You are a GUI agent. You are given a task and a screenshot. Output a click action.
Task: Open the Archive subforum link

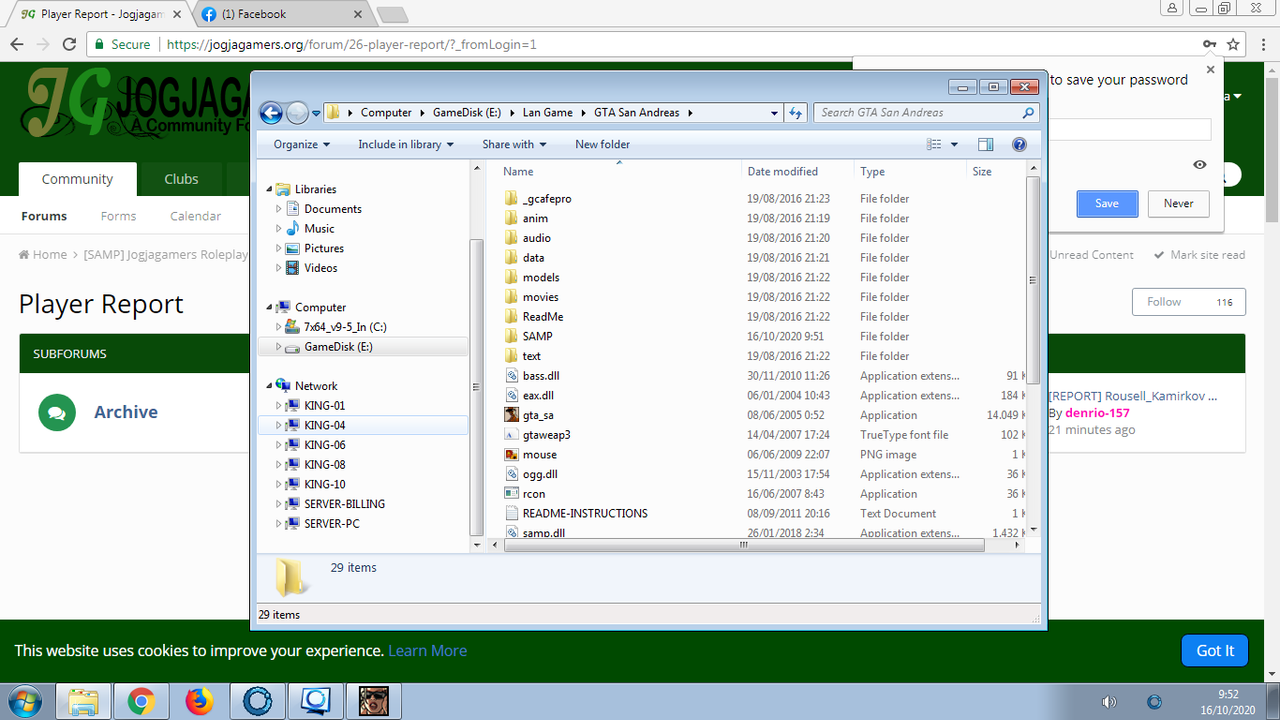click(126, 412)
